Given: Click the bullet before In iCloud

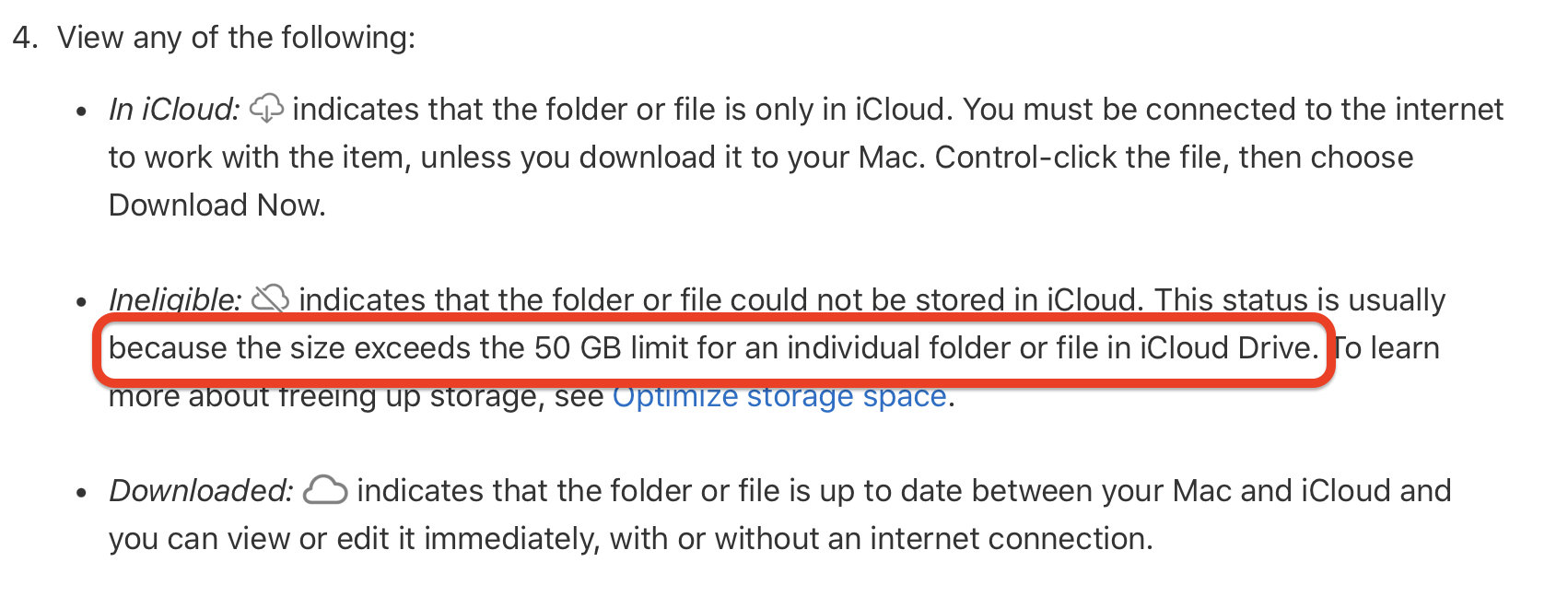Looking at the screenshot, I should click(x=82, y=112).
